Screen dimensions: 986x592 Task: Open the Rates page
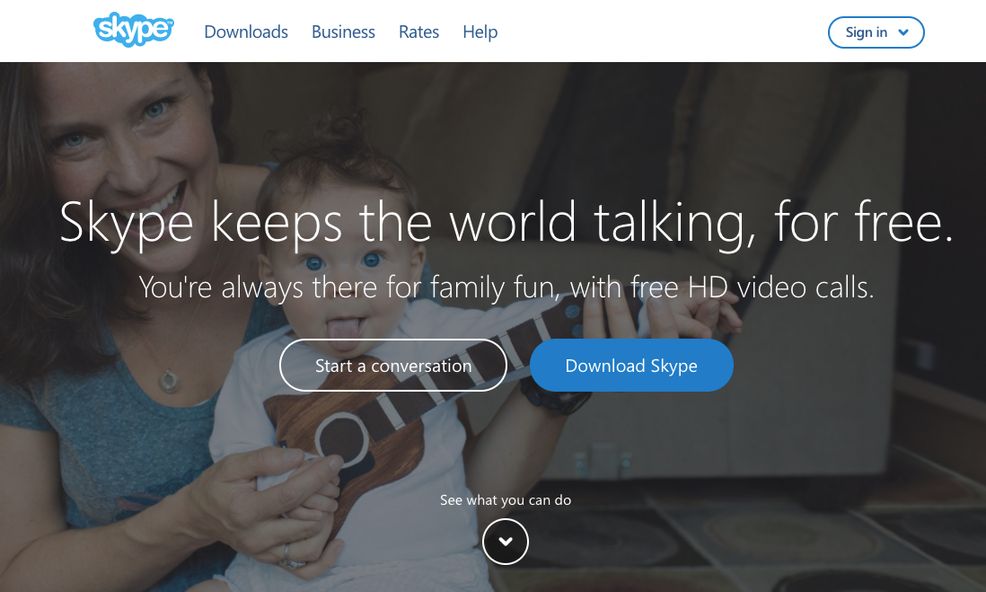[x=419, y=32]
